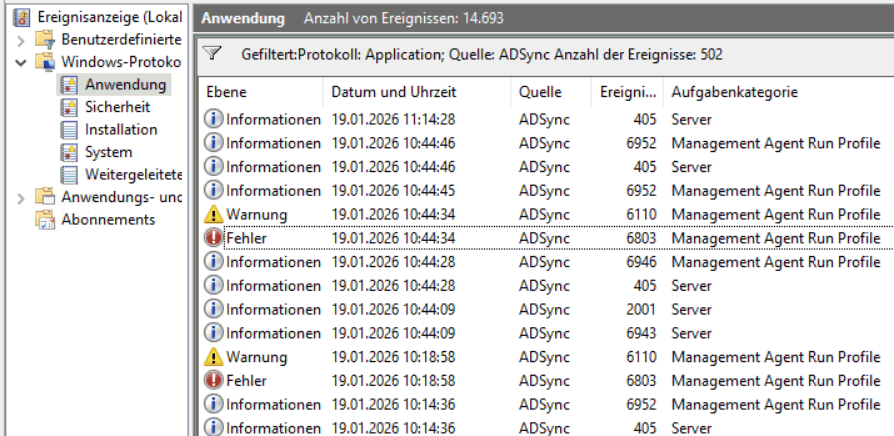
Task: Click the filter funnel icon
Action: pos(212,53)
